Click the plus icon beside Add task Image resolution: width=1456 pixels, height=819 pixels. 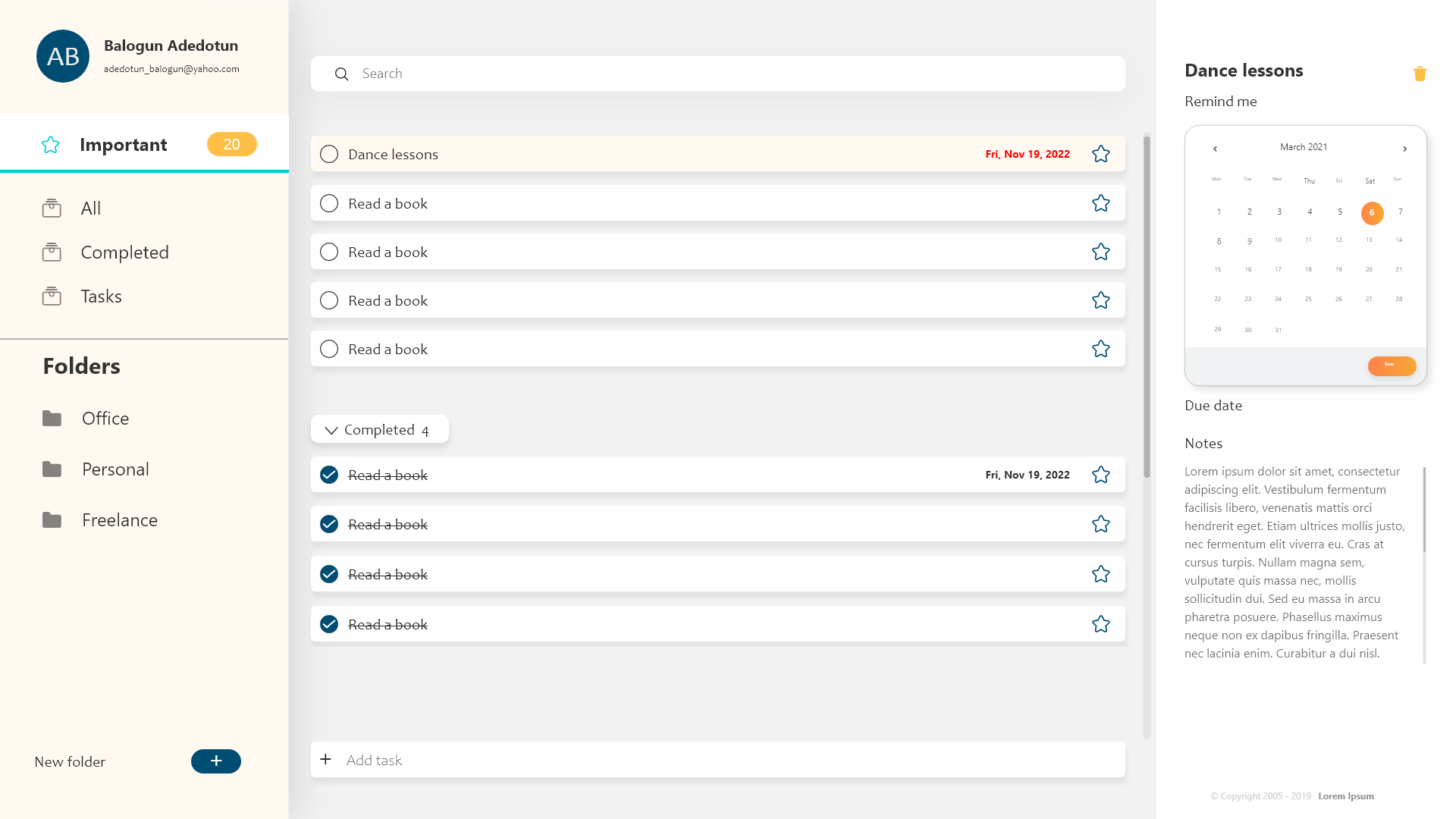tap(326, 760)
